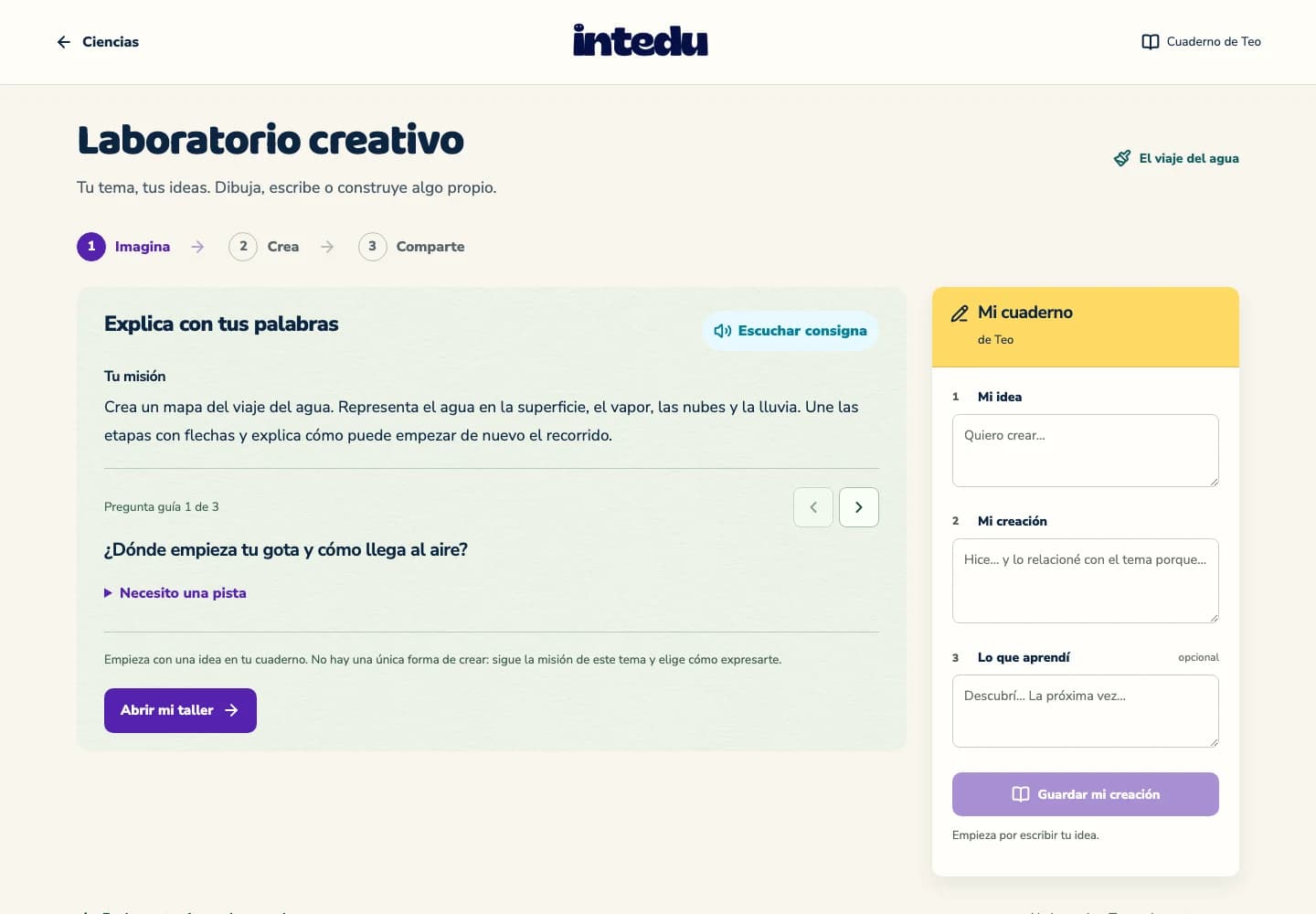The height and width of the screenshot is (914, 1316).
Task: Click the Lo que aprendí text field
Action: [x=1086, y=711]
